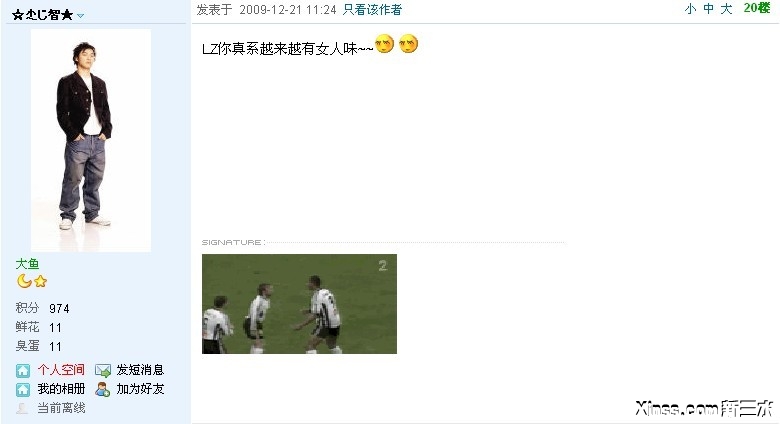
Task: Click the 加为好友 add friend icon
Action: point(102,389)
